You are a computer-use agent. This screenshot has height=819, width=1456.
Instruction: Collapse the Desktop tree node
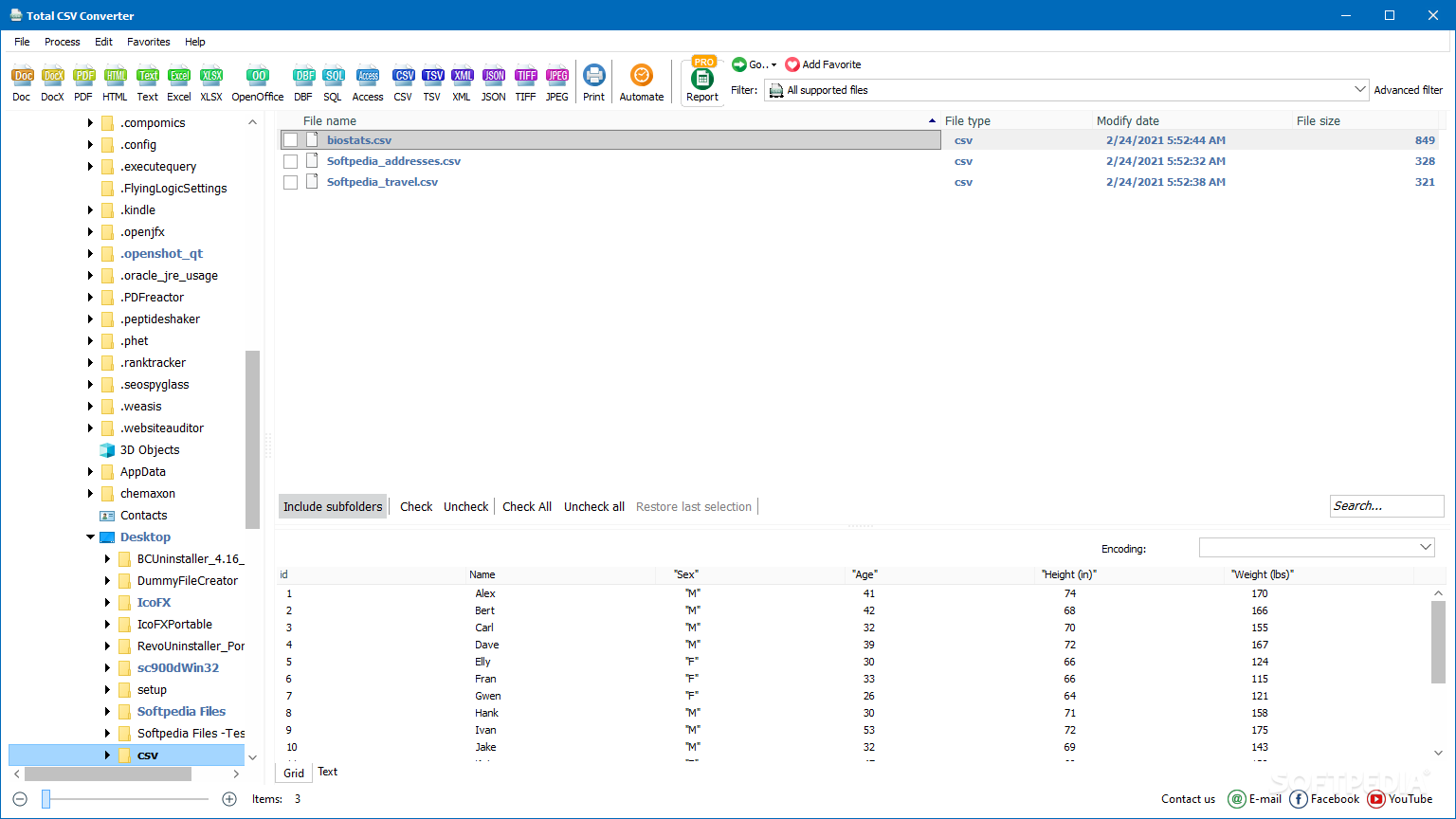[90, 537]
